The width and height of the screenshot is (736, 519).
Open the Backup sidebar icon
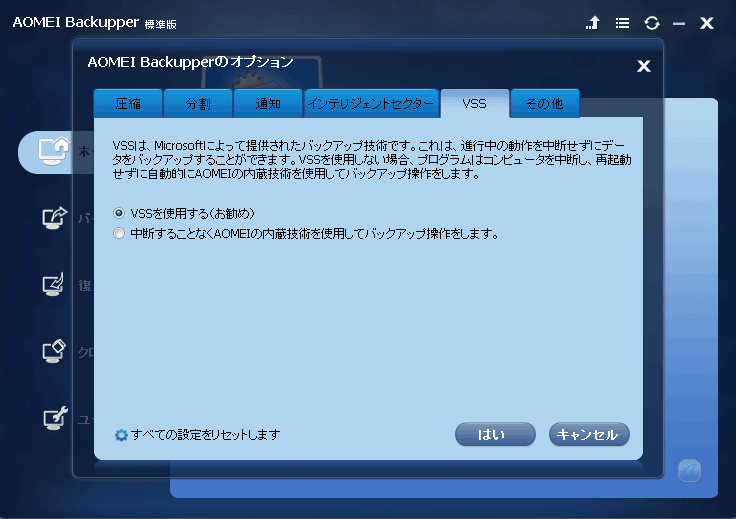click(54, 218)
